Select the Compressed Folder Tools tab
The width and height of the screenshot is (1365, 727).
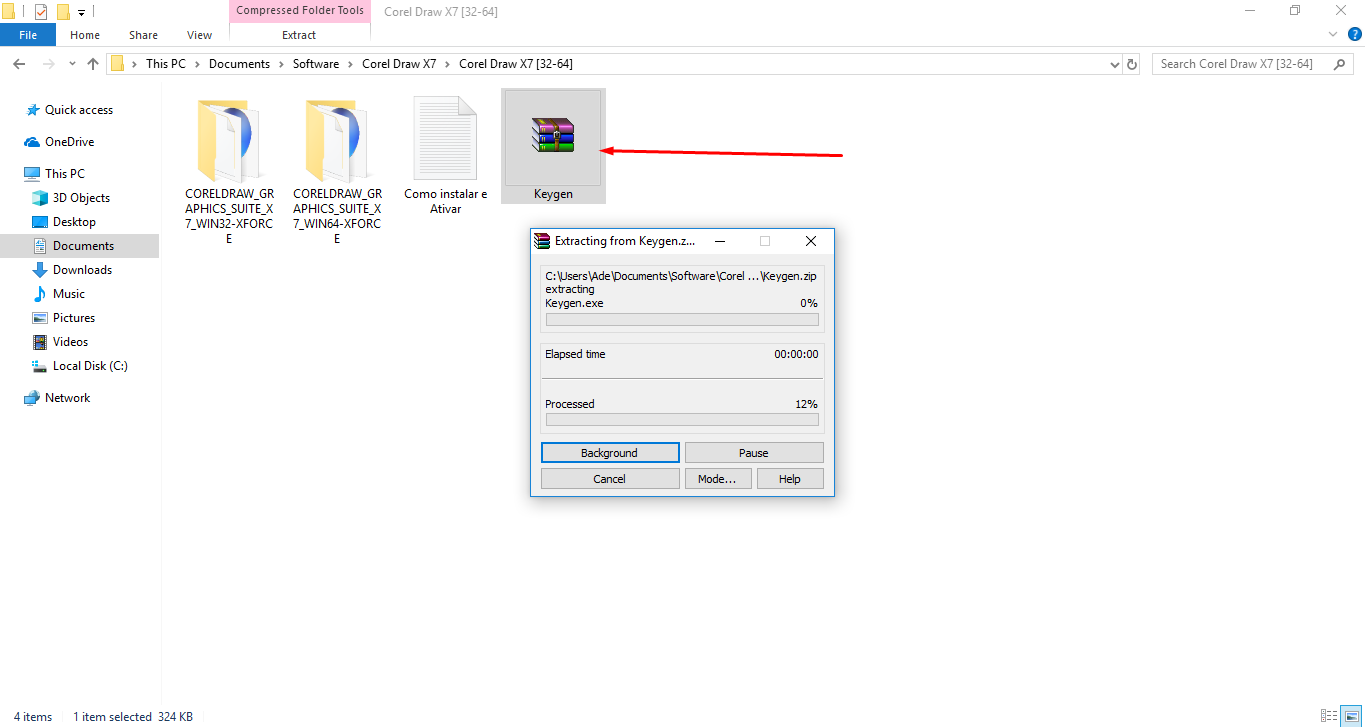pyautogui.click(x=300, y=11)
